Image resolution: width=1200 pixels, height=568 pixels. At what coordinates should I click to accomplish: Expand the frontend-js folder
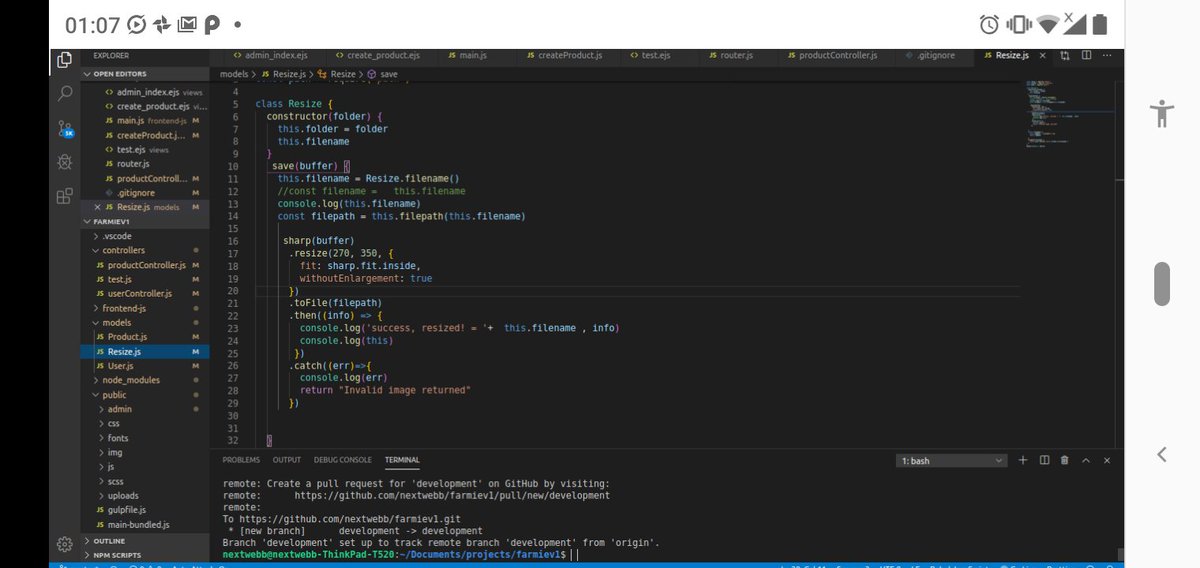pyautogui.click(x=123, y=308)
